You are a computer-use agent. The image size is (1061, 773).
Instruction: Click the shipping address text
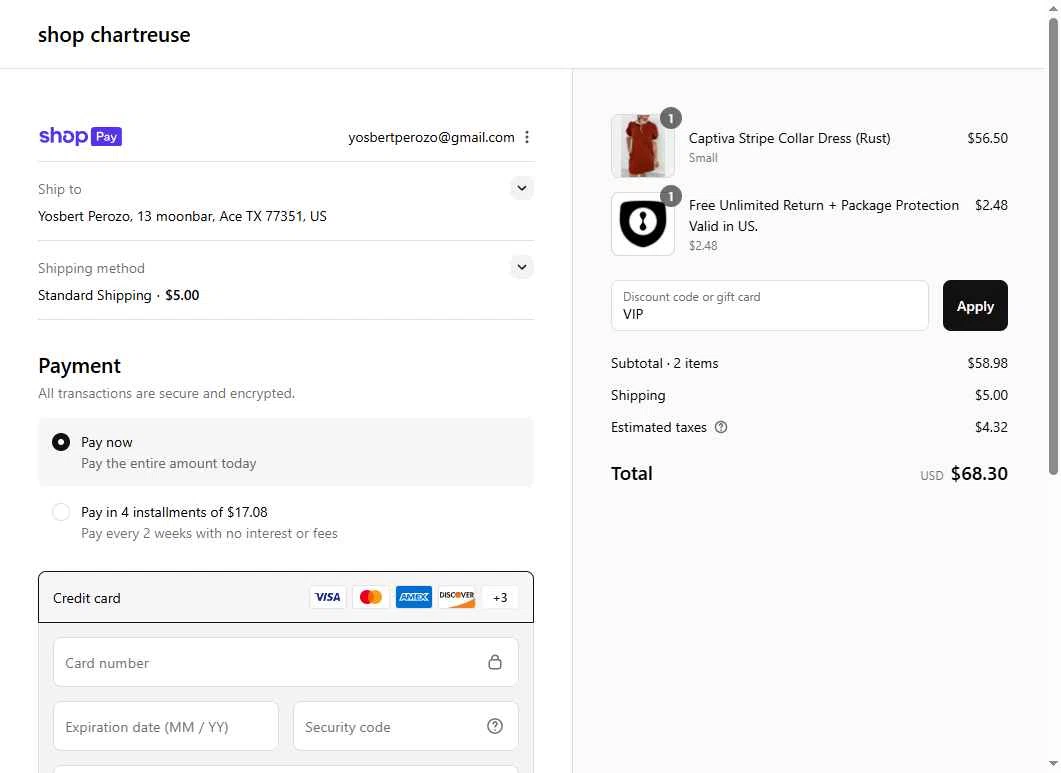[182, 216]
